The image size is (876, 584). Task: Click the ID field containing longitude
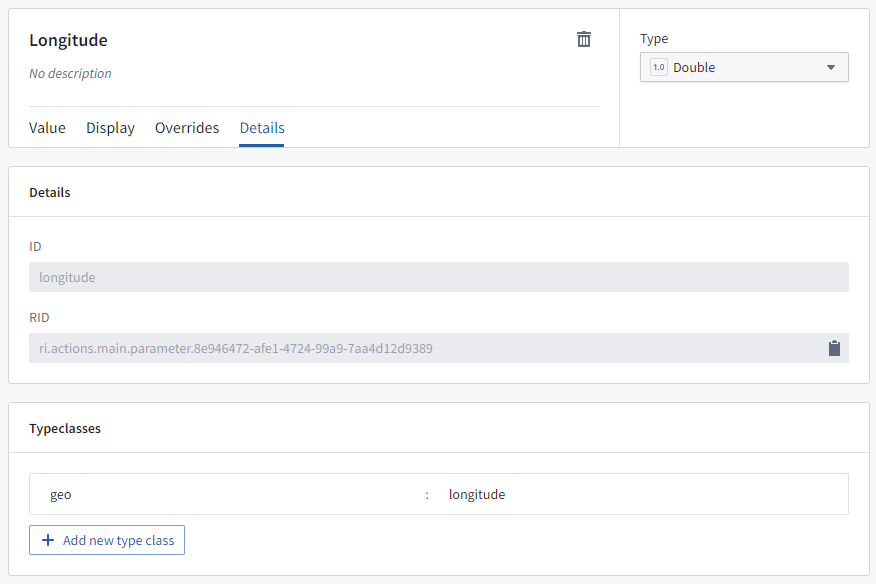(x=439, y=277)
